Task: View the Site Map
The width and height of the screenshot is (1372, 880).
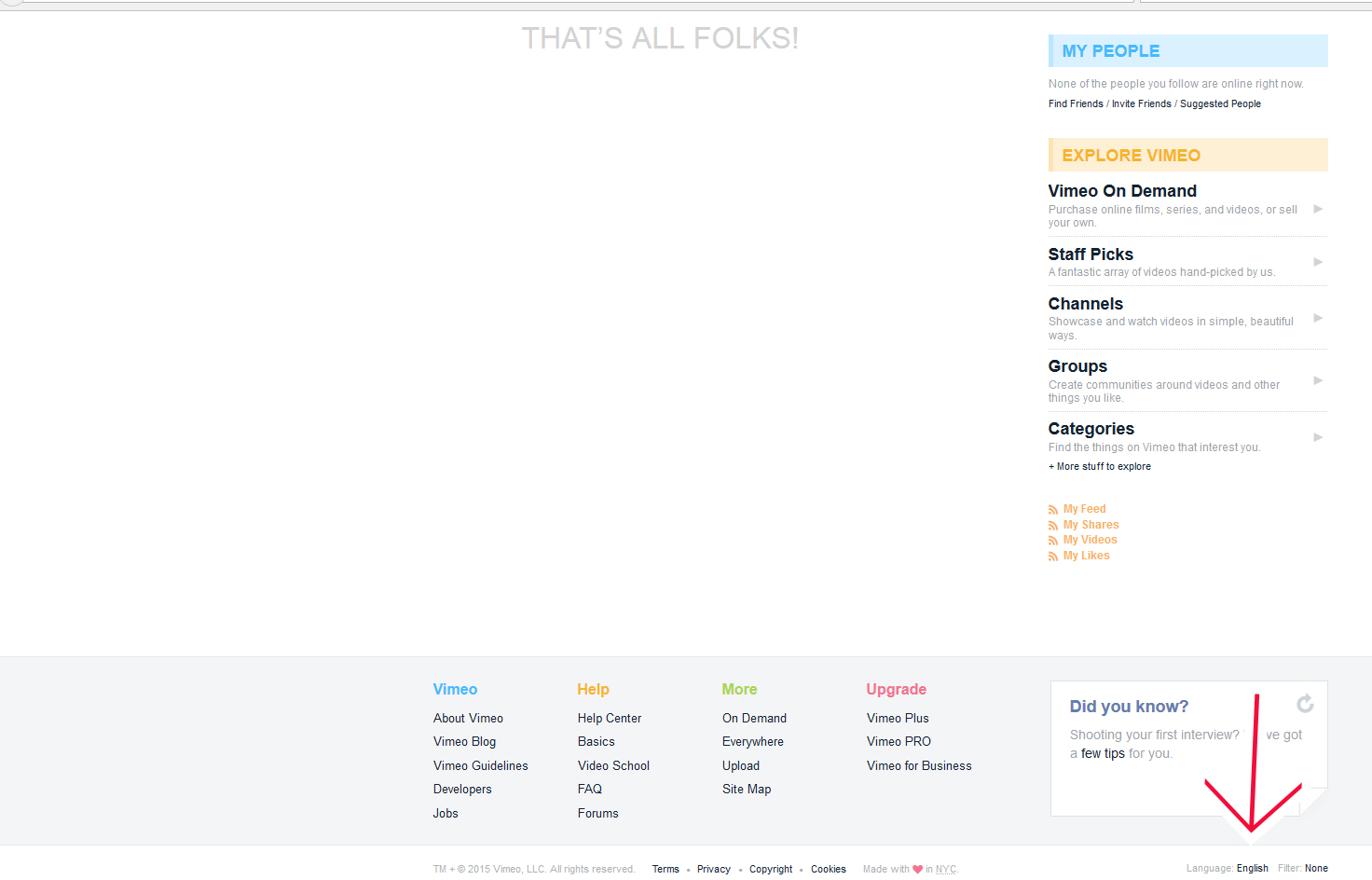Action: (x=747, y=789)
